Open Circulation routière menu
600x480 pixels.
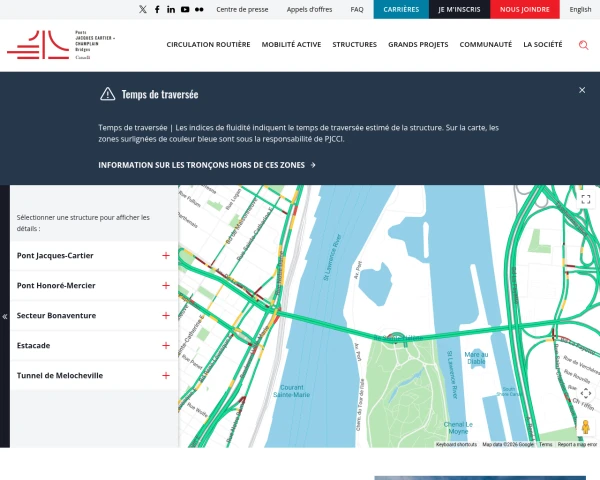(x=208, y=44)
